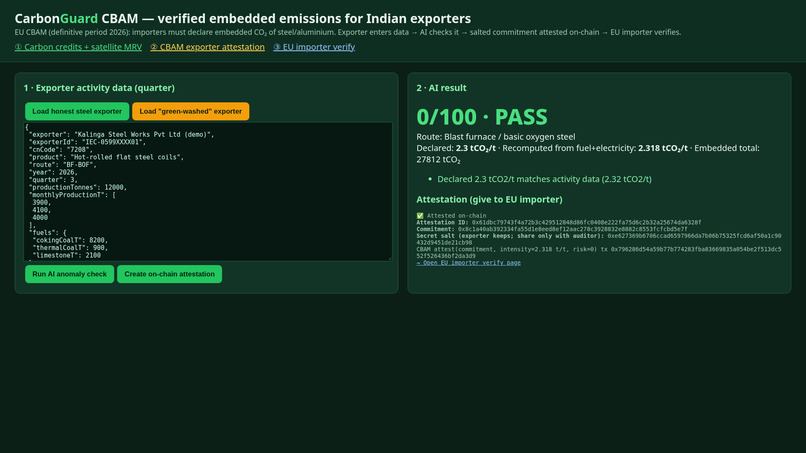The image size is (806, 453).
Task: Click the CarbonGuard CBAM page title
Action: click(243, 19)
